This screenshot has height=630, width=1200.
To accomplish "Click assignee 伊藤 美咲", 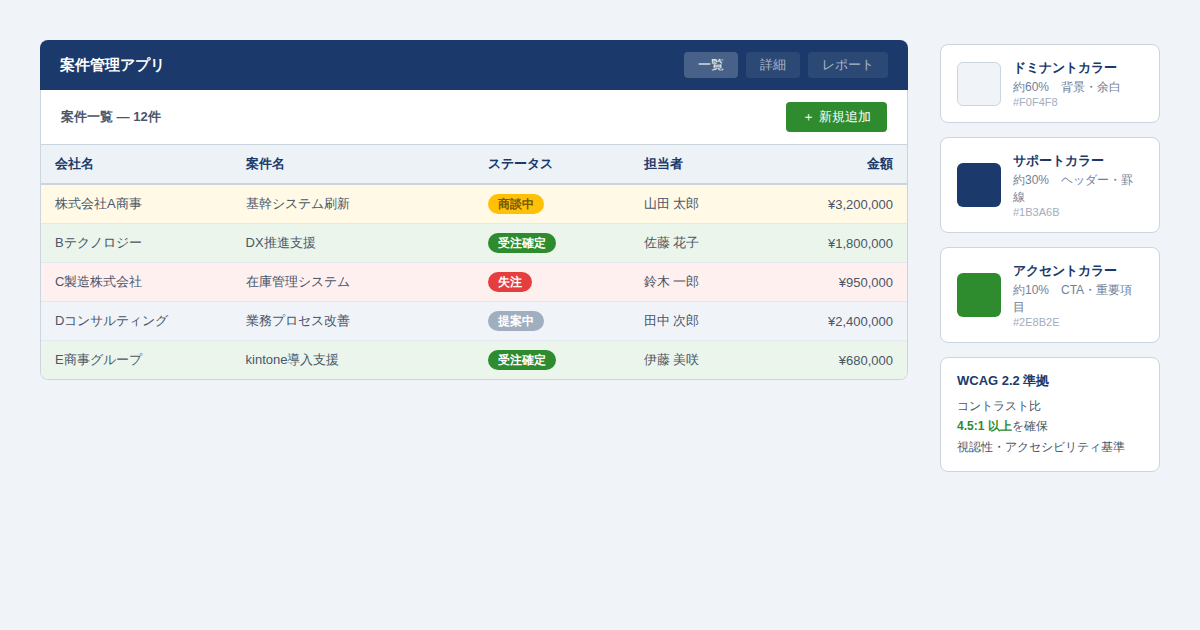I will (671, 360).
